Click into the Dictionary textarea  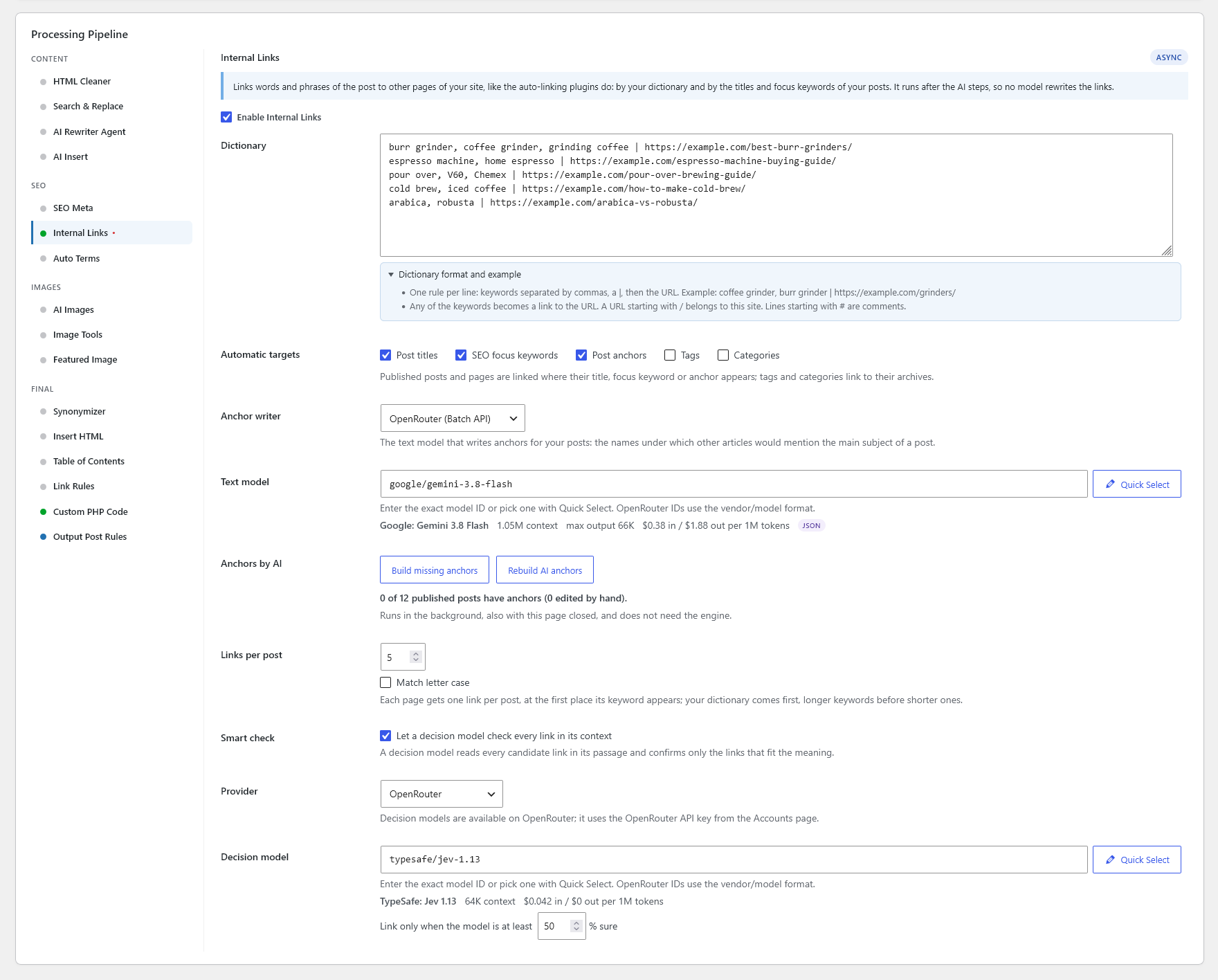tap(776, 195)
